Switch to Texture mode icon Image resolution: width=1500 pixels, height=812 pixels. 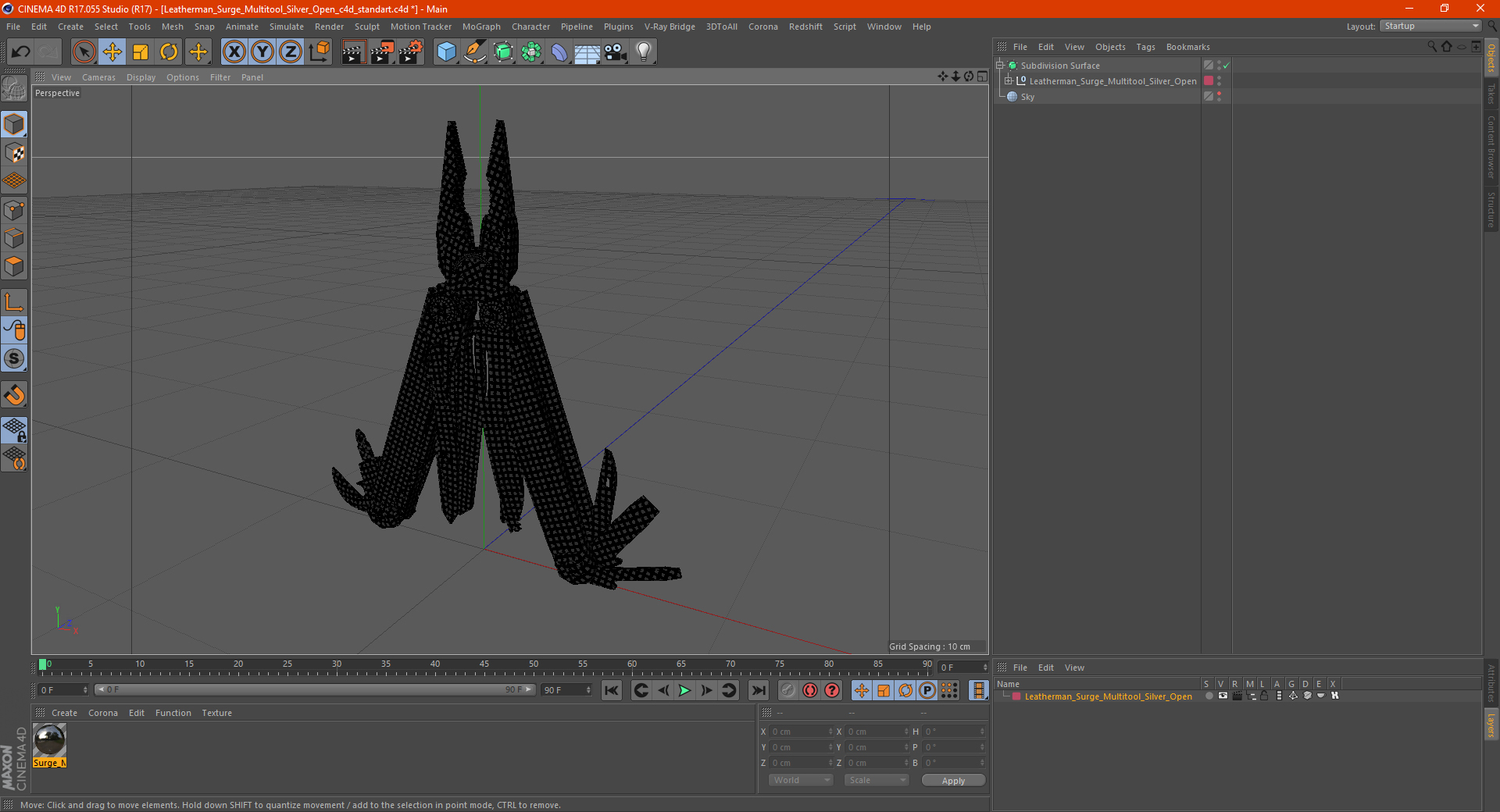[14, 153]
